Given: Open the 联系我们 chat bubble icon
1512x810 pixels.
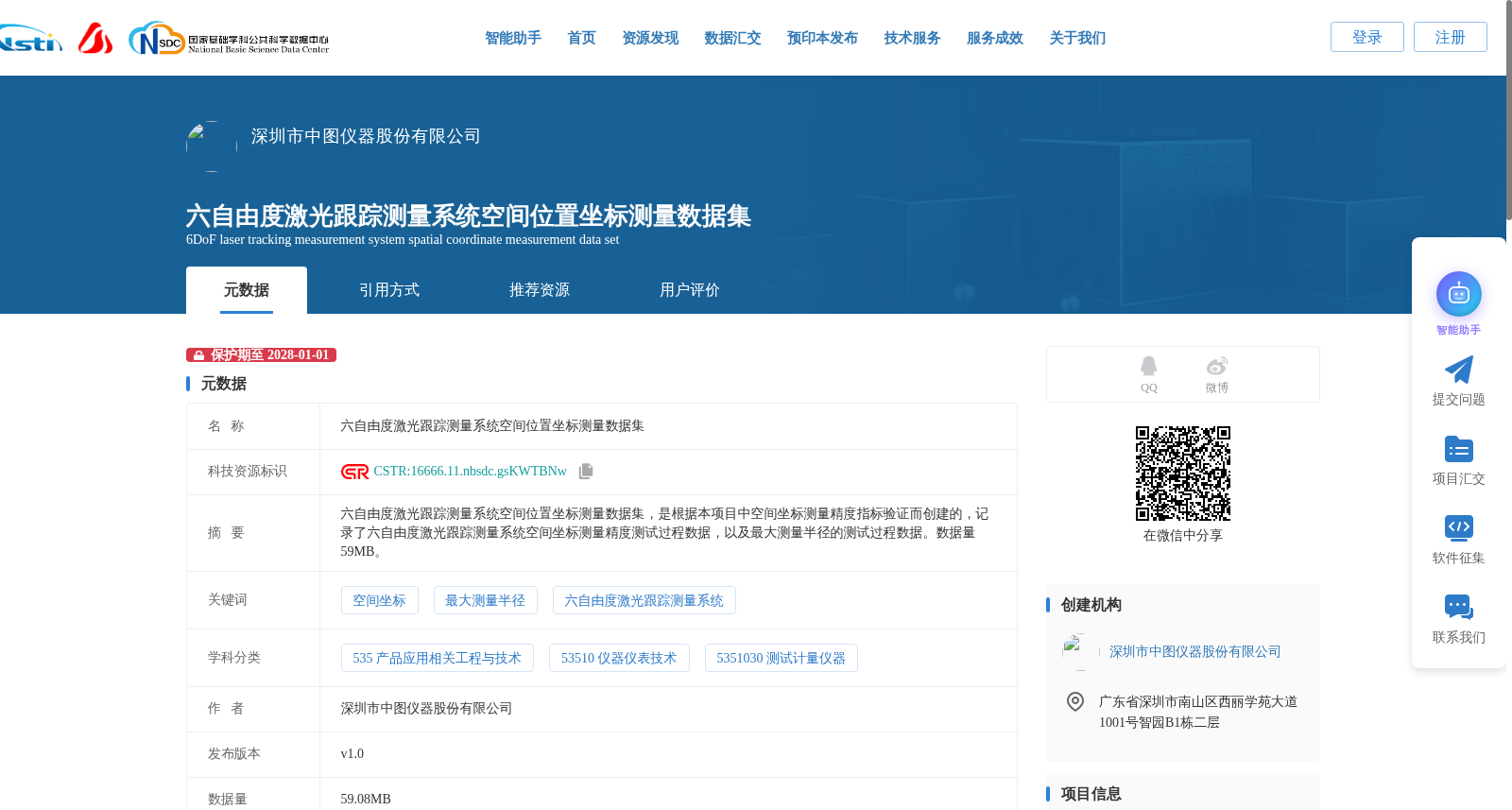Looking at the screenshot, I should click(x=1458, y=607).
